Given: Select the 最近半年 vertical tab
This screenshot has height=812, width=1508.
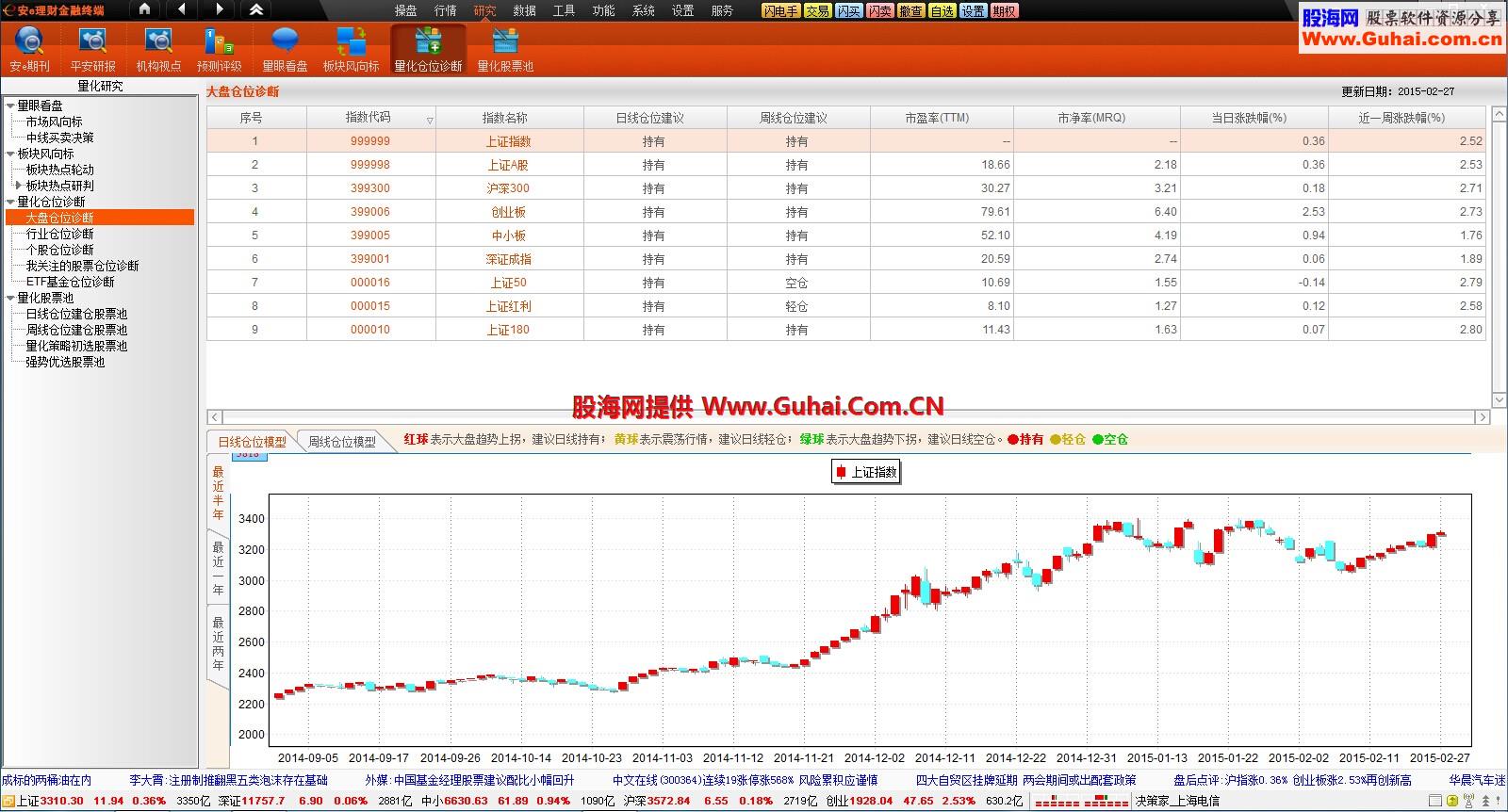Looking at the screenshot, I should pyautogui.click(x=219, y=493).
